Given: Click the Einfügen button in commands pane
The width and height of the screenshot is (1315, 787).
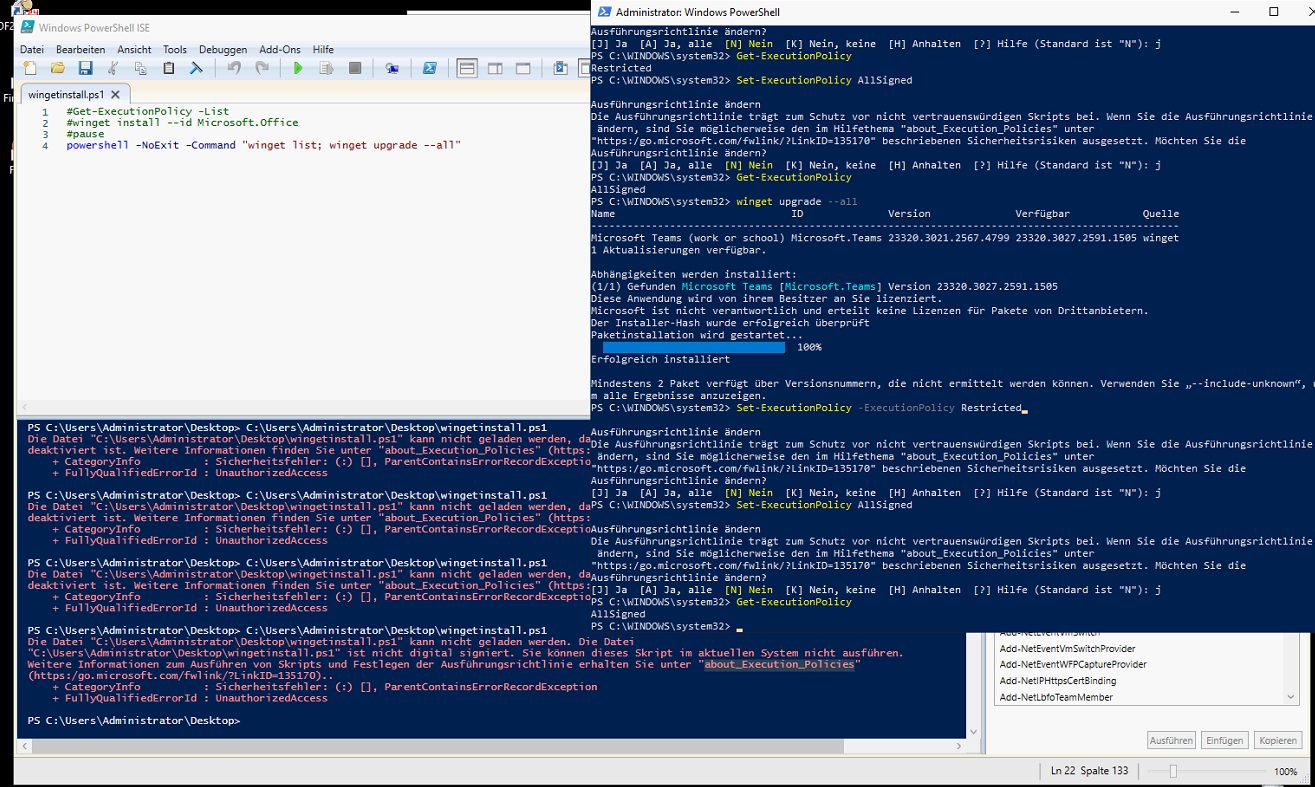Looking at the screenshot, I should coord(1224,740).
